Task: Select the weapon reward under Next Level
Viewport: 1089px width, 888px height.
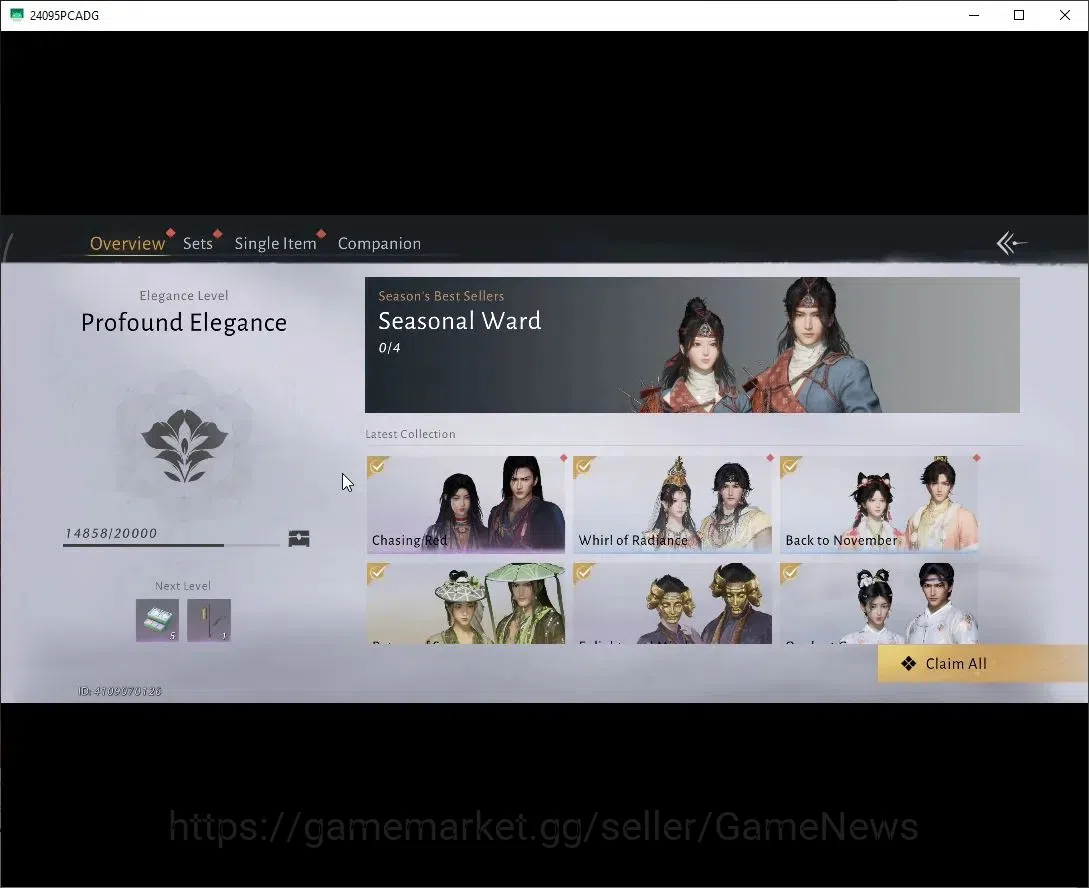Action: tap(209, 620)
